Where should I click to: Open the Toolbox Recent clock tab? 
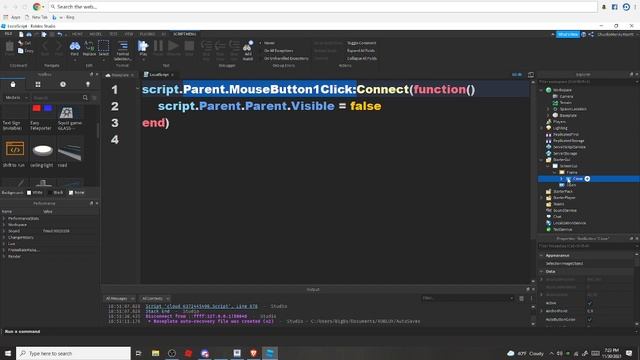click(63, 84)
